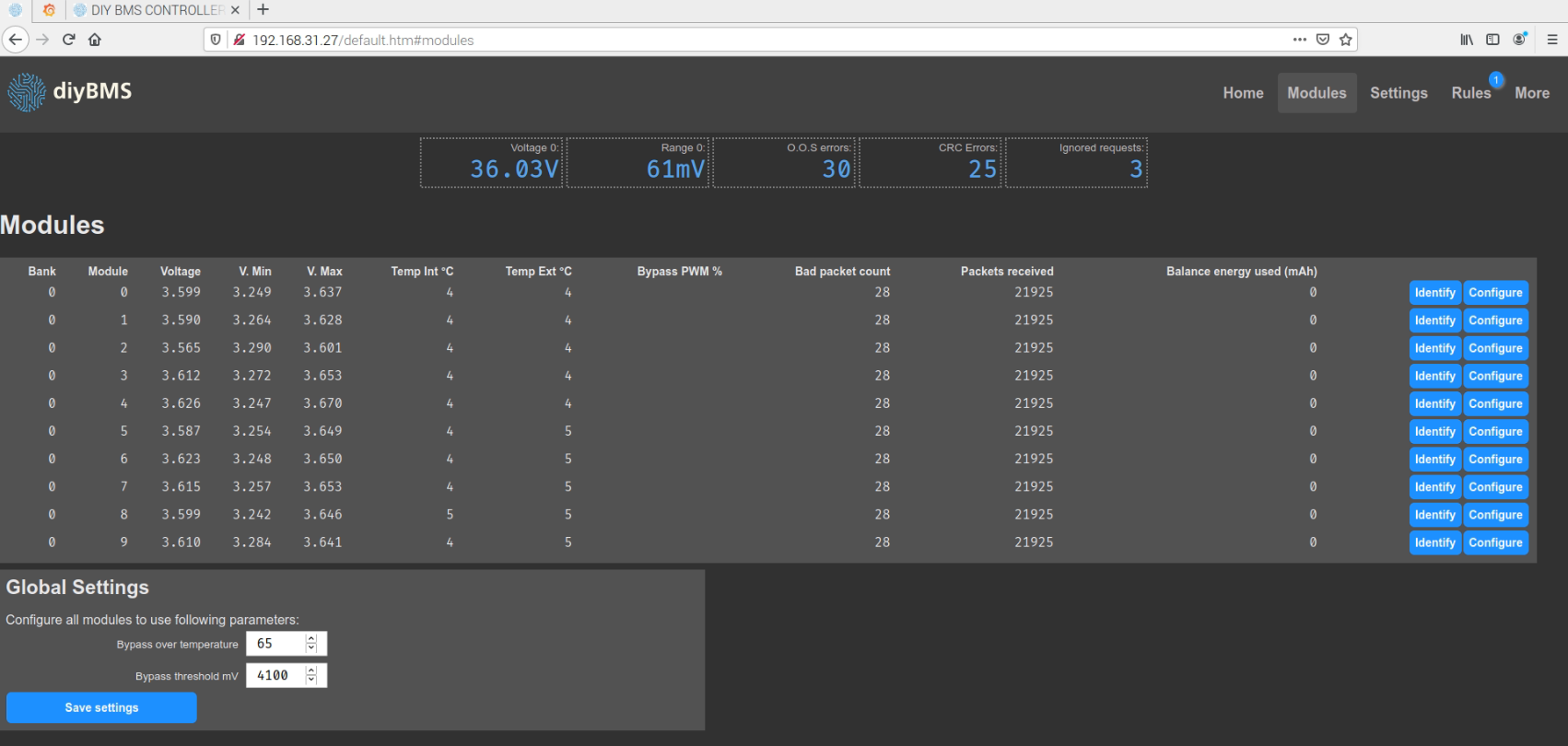Configure module 8
The width and height of the screenshot is (1568, 746).
[1496, 515]
